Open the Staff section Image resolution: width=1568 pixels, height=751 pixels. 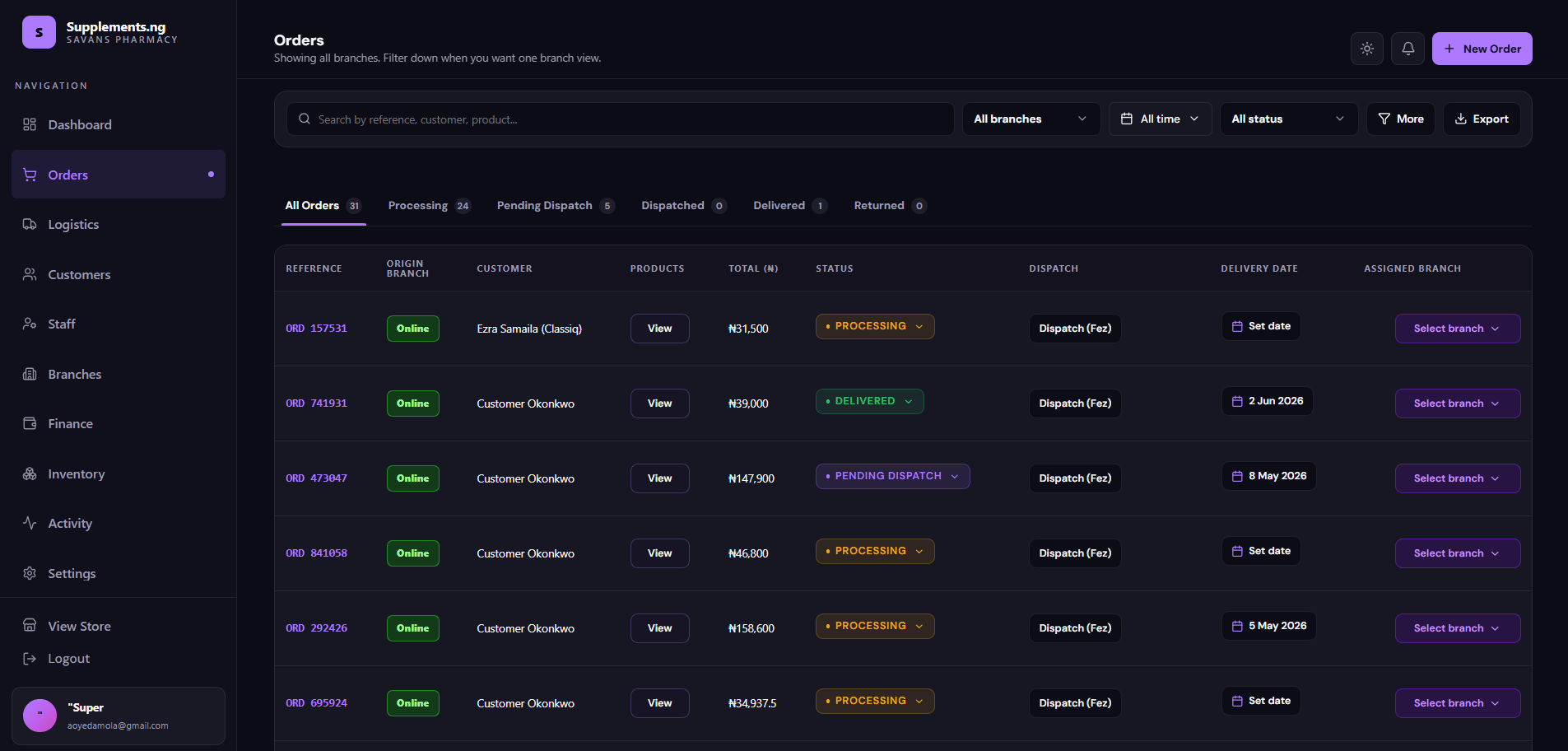point(62,324)
